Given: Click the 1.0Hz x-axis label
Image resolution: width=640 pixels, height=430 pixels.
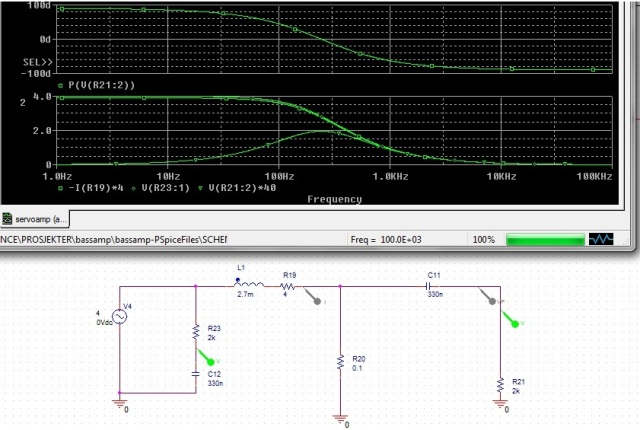Looking at the screenshot, I should (x=57, y=176).
